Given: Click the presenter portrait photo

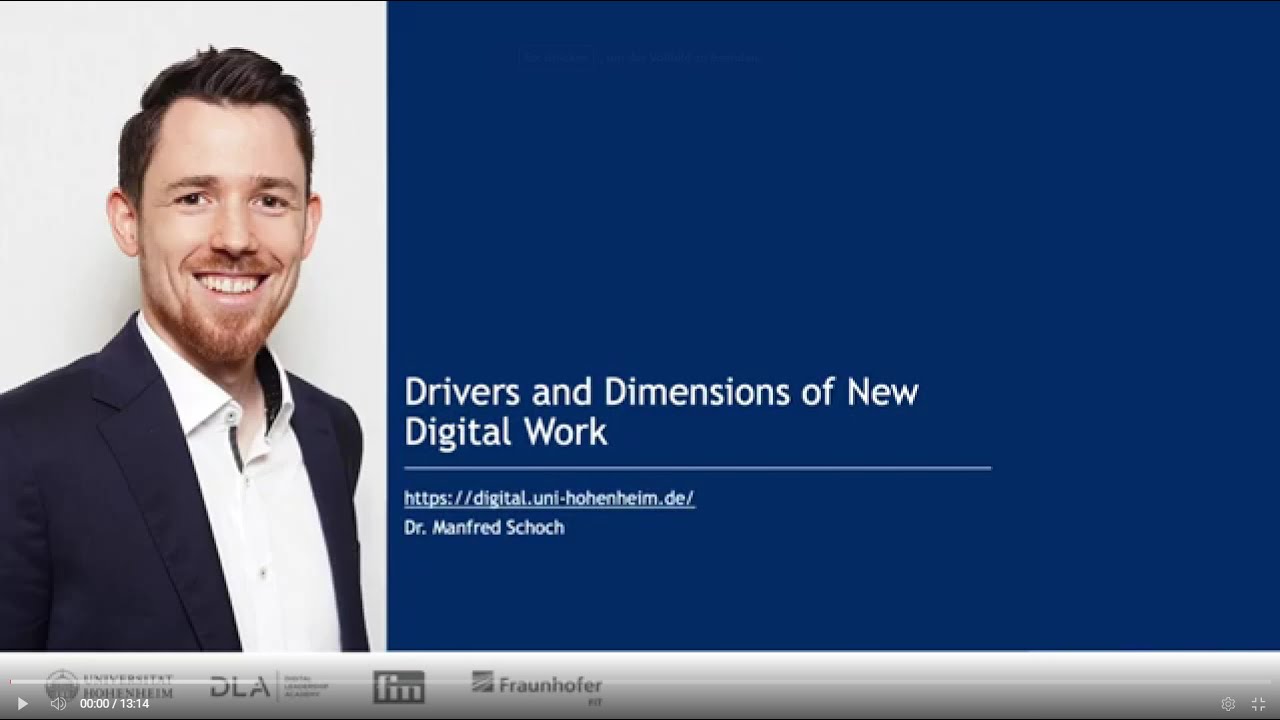Looking at the screenshot, I should pos(193,326).
